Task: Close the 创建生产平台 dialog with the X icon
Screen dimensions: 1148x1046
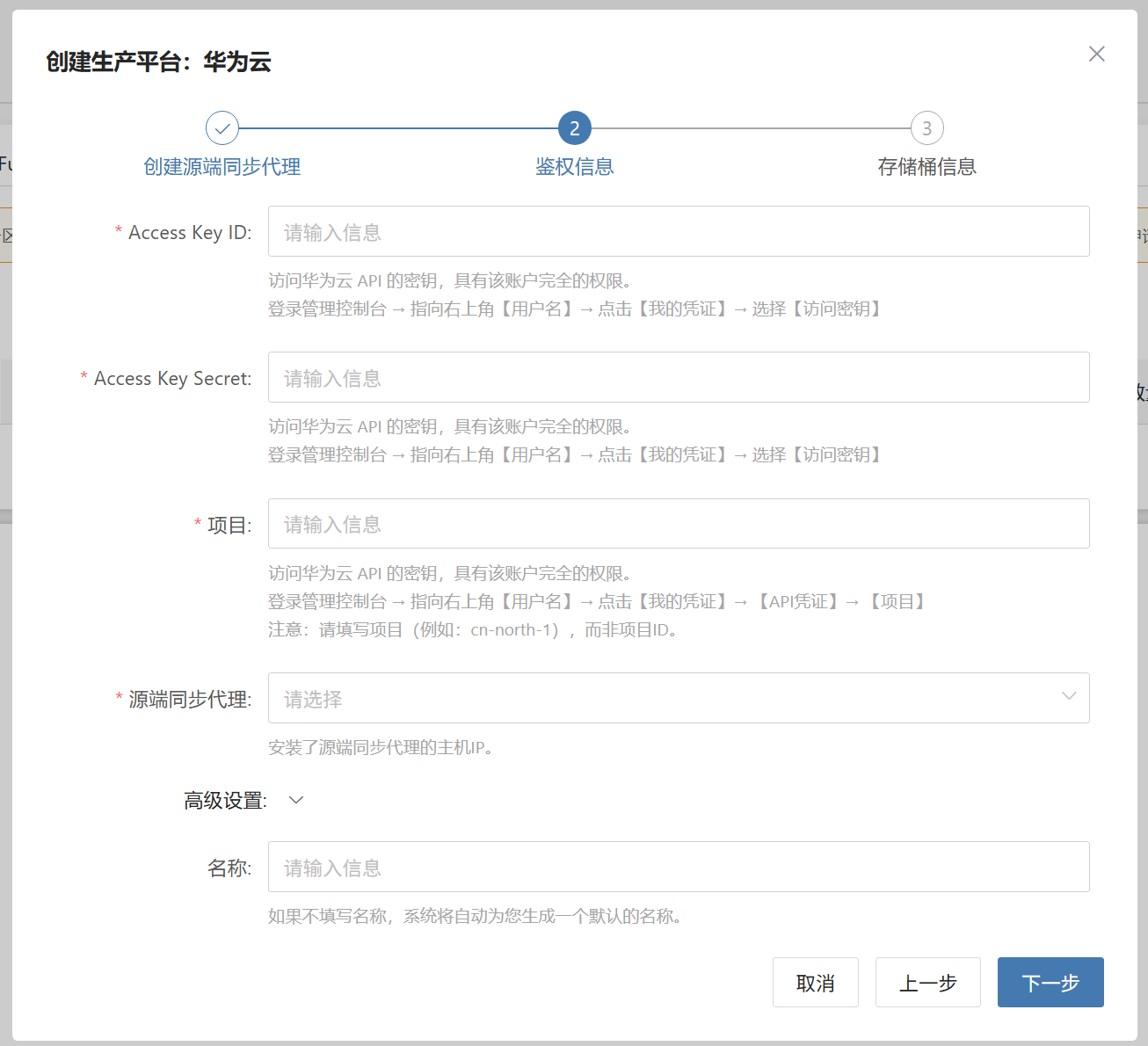Action: pyautogui.click(x=1096, y=54)
